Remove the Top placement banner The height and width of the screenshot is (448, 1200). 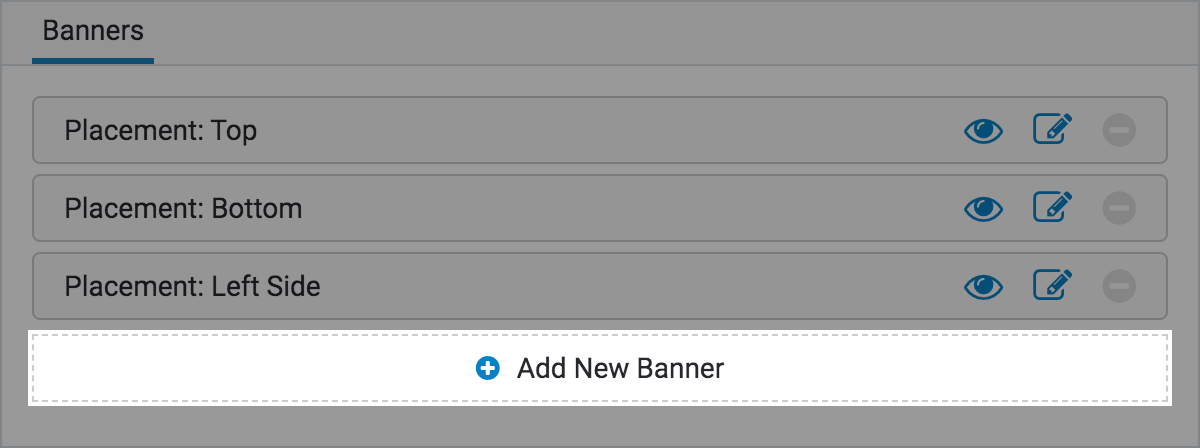pyautogui.click(x=1119, y=130)
